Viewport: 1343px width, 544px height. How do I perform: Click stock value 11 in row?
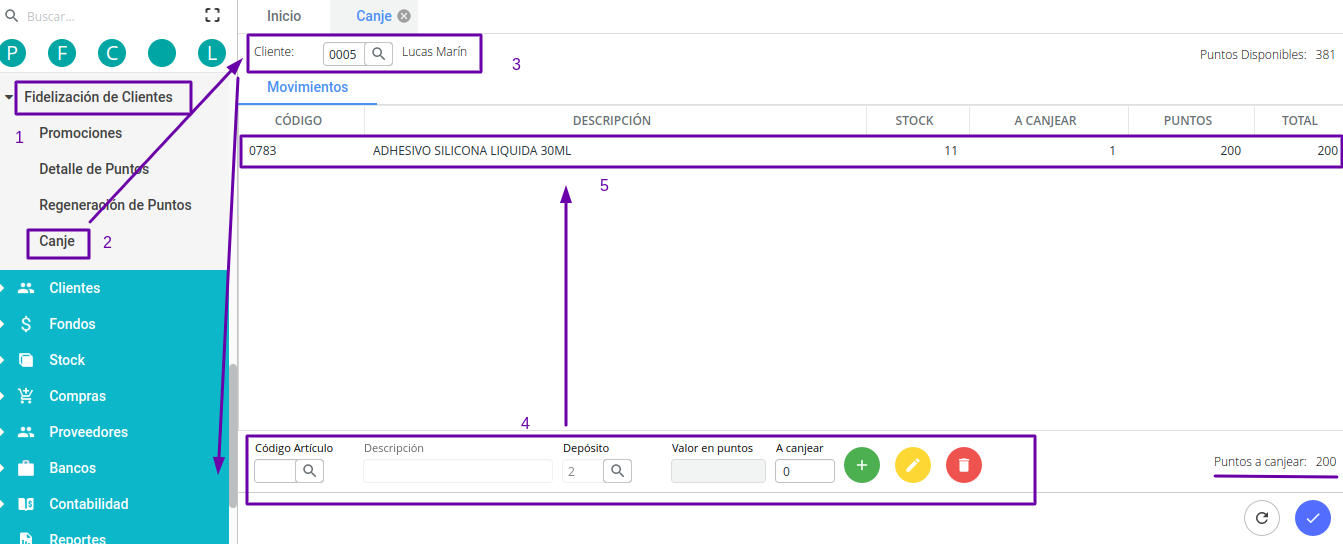pos(950,151)
